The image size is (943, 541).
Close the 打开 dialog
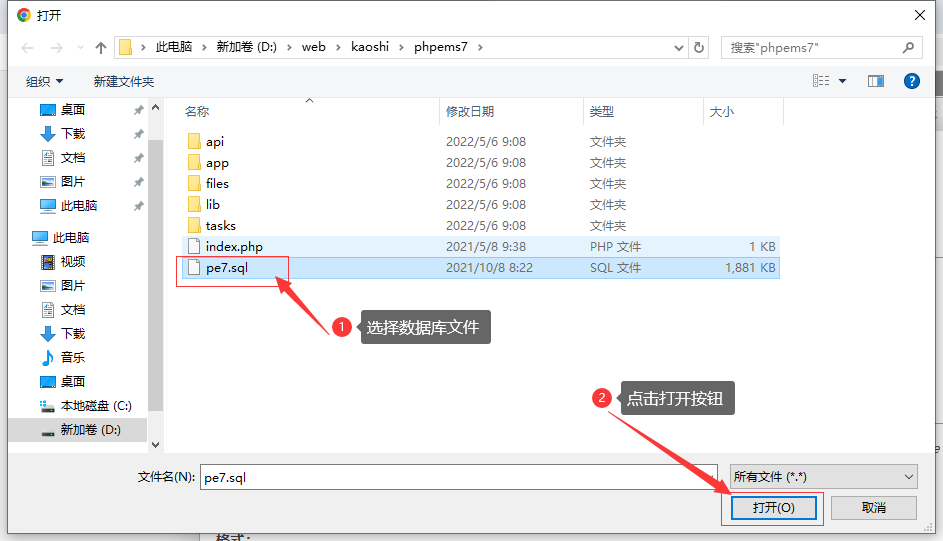pos(920,15)
